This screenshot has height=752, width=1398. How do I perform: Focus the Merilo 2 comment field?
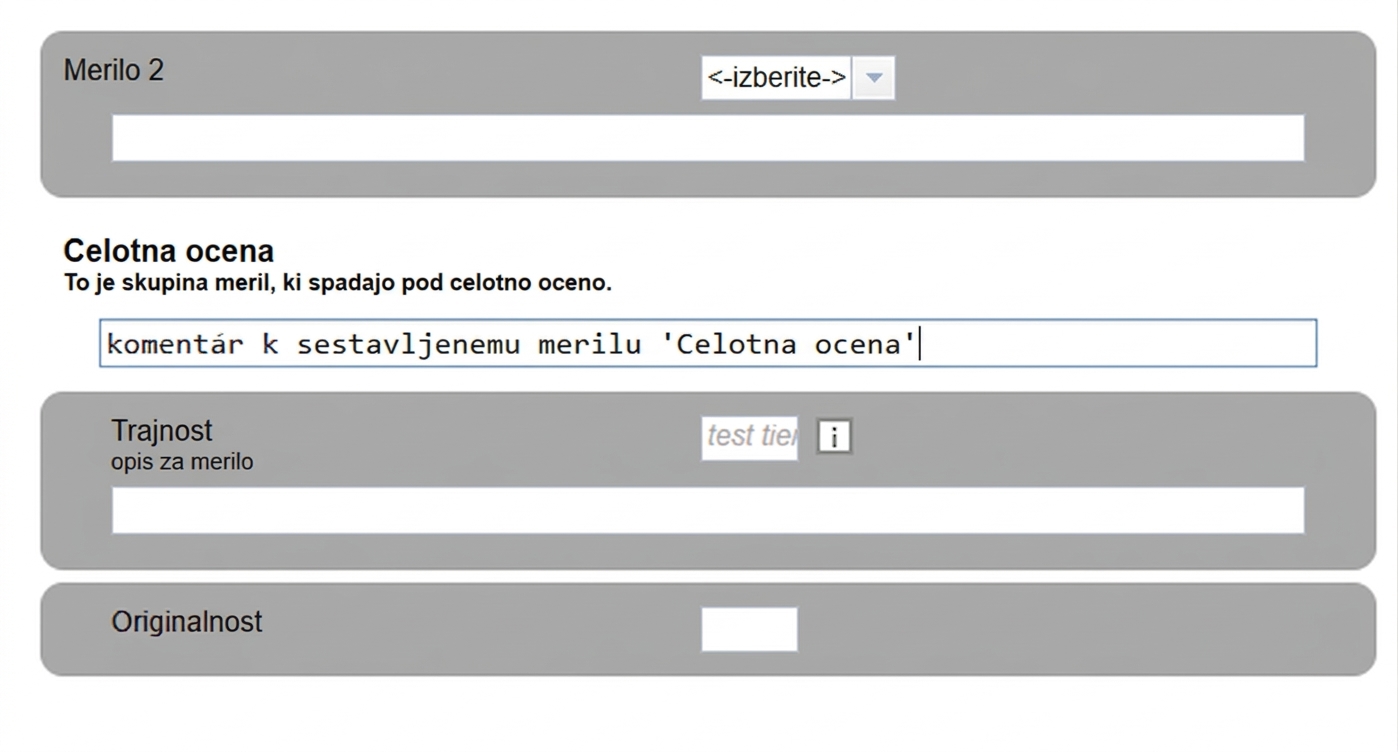[708, 138]
